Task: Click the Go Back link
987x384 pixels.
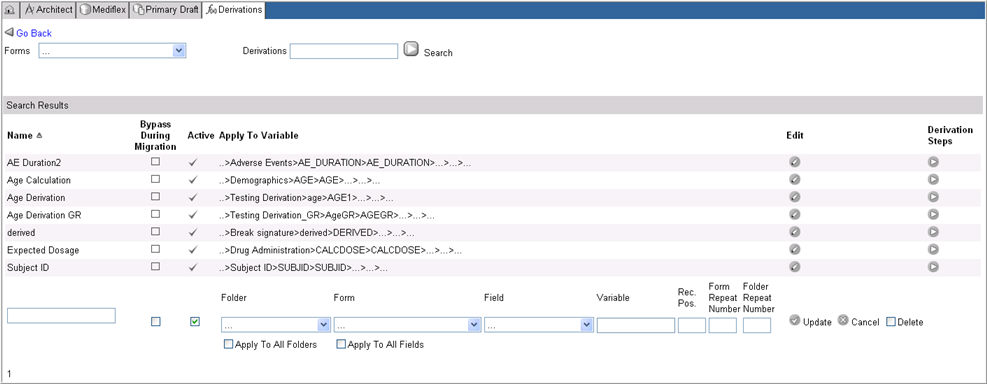Action: click(34, 33)
